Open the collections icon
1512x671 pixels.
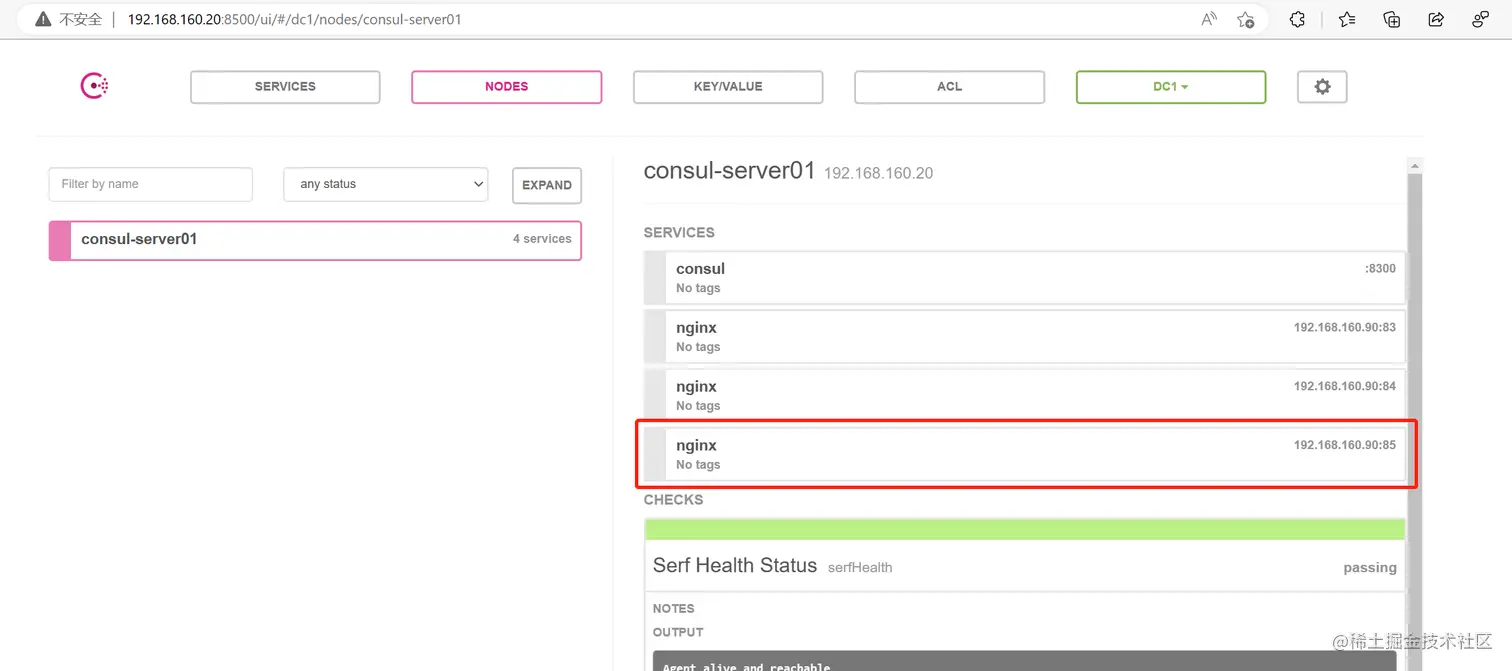(1391, 19)
